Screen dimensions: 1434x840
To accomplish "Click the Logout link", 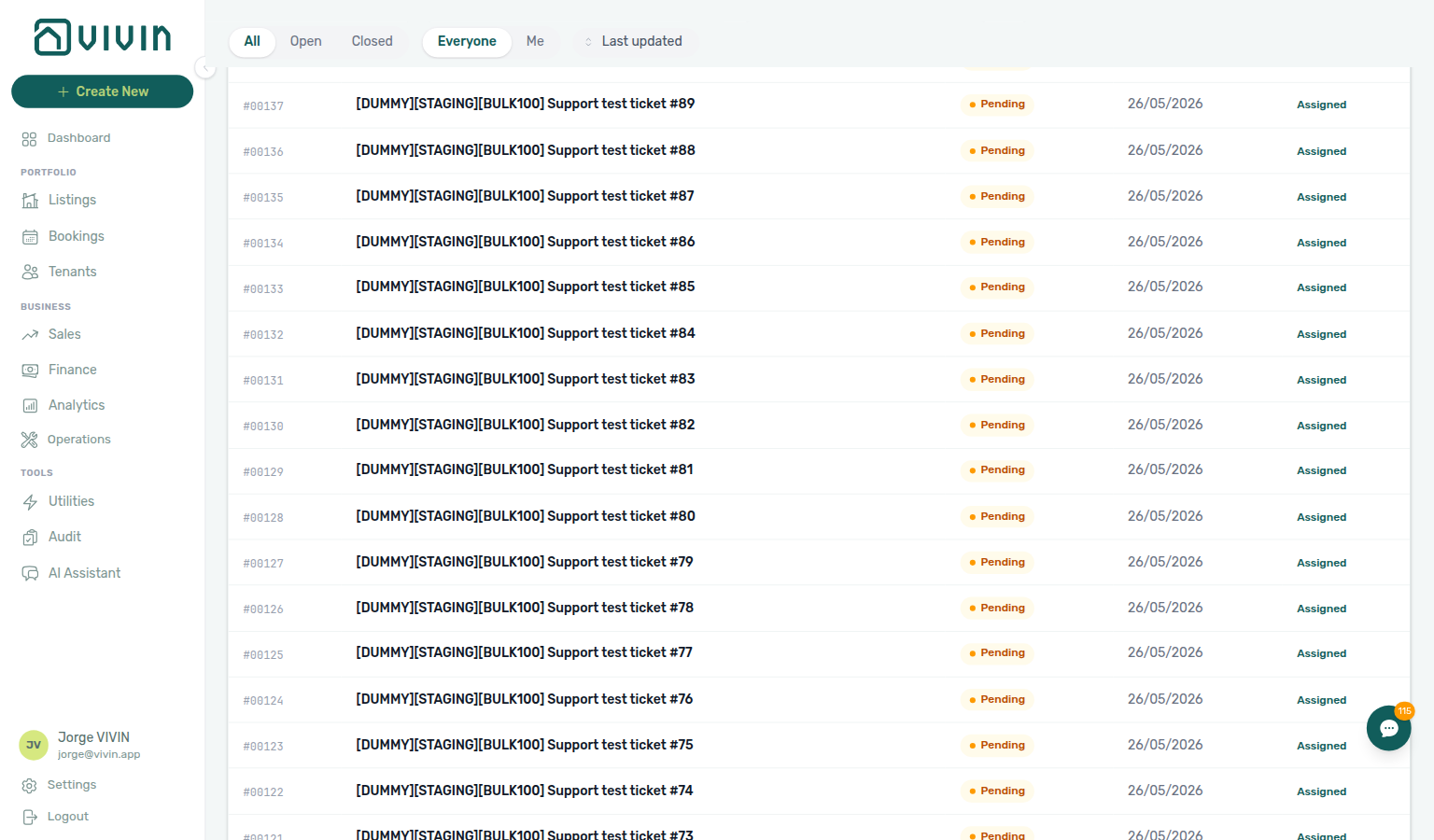I will (x=67, y=817).
